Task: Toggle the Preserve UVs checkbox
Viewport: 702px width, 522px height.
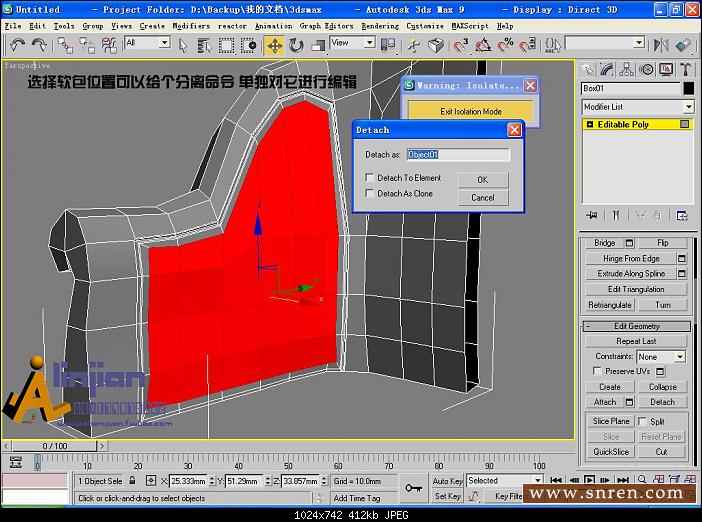Action: pos(597,371)
